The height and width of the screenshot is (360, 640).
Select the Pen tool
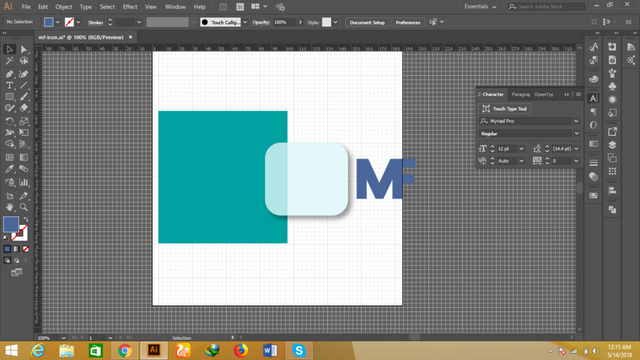click(9, 74)
